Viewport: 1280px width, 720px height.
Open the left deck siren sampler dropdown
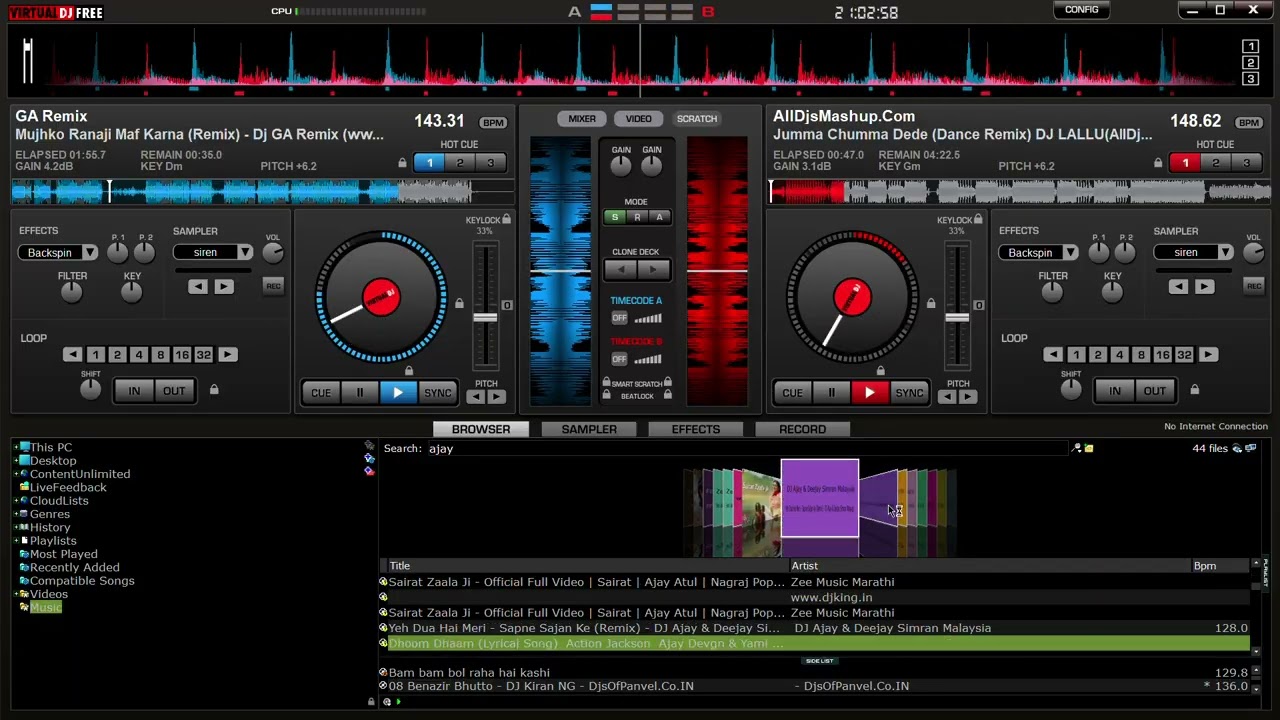point(245,253)
